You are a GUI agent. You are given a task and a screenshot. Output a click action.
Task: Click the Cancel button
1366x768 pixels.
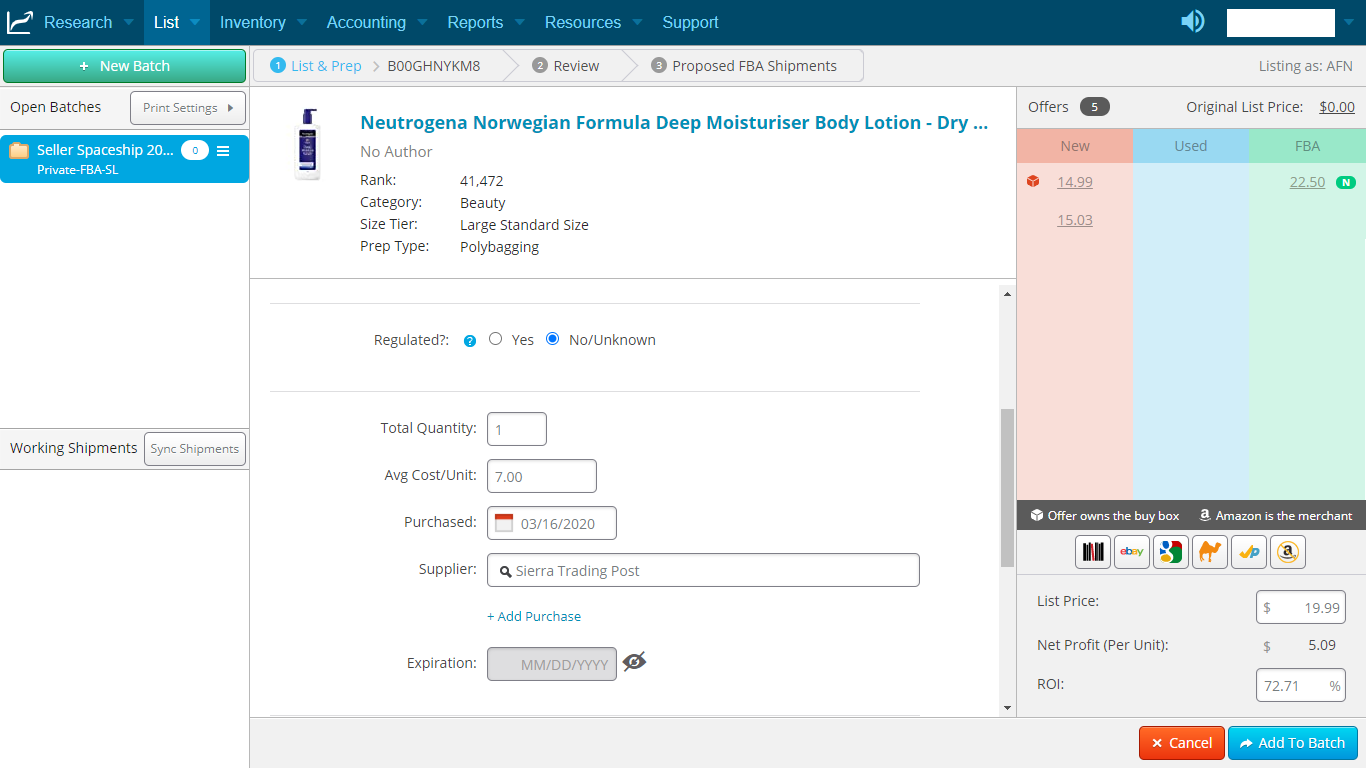tap(1182, 743)
